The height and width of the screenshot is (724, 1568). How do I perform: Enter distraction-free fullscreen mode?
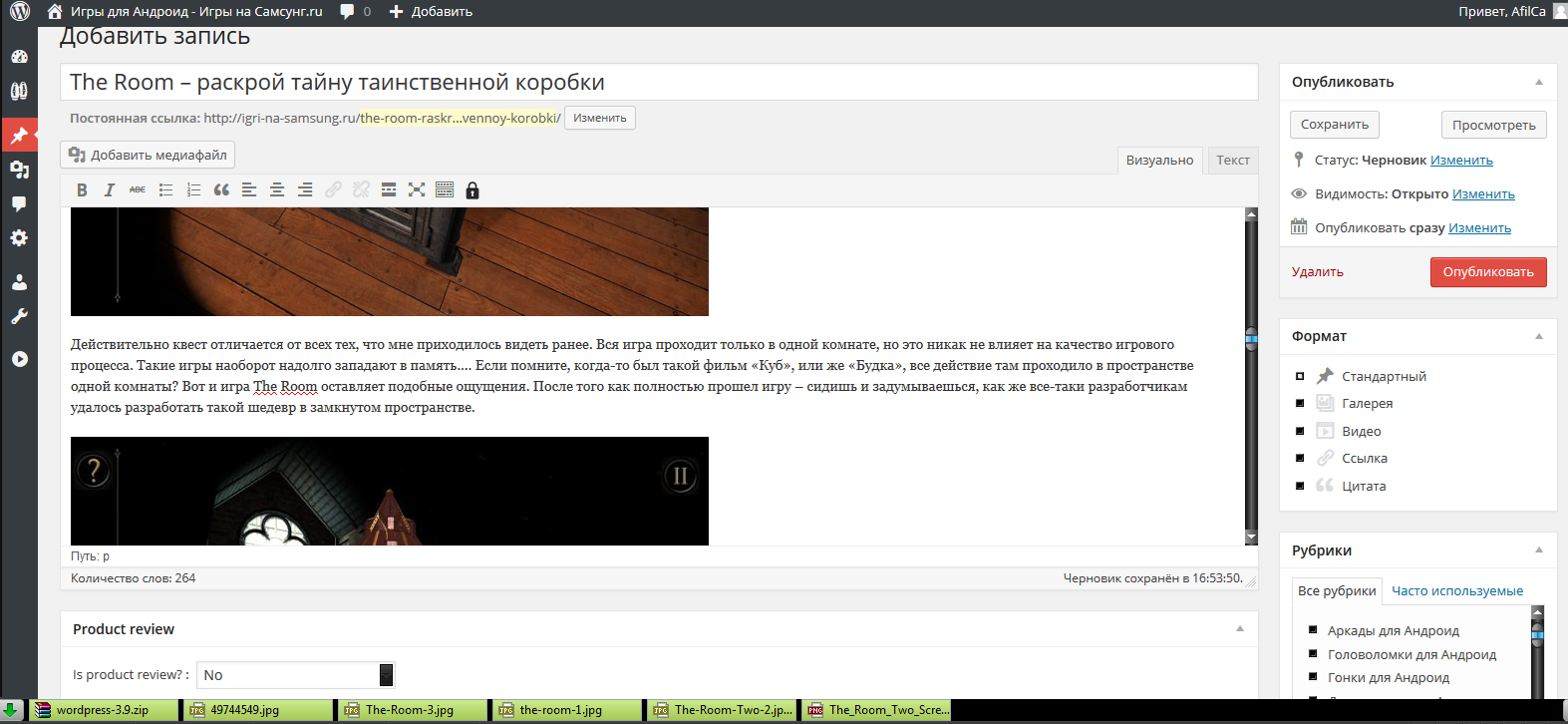coord(417,189)
